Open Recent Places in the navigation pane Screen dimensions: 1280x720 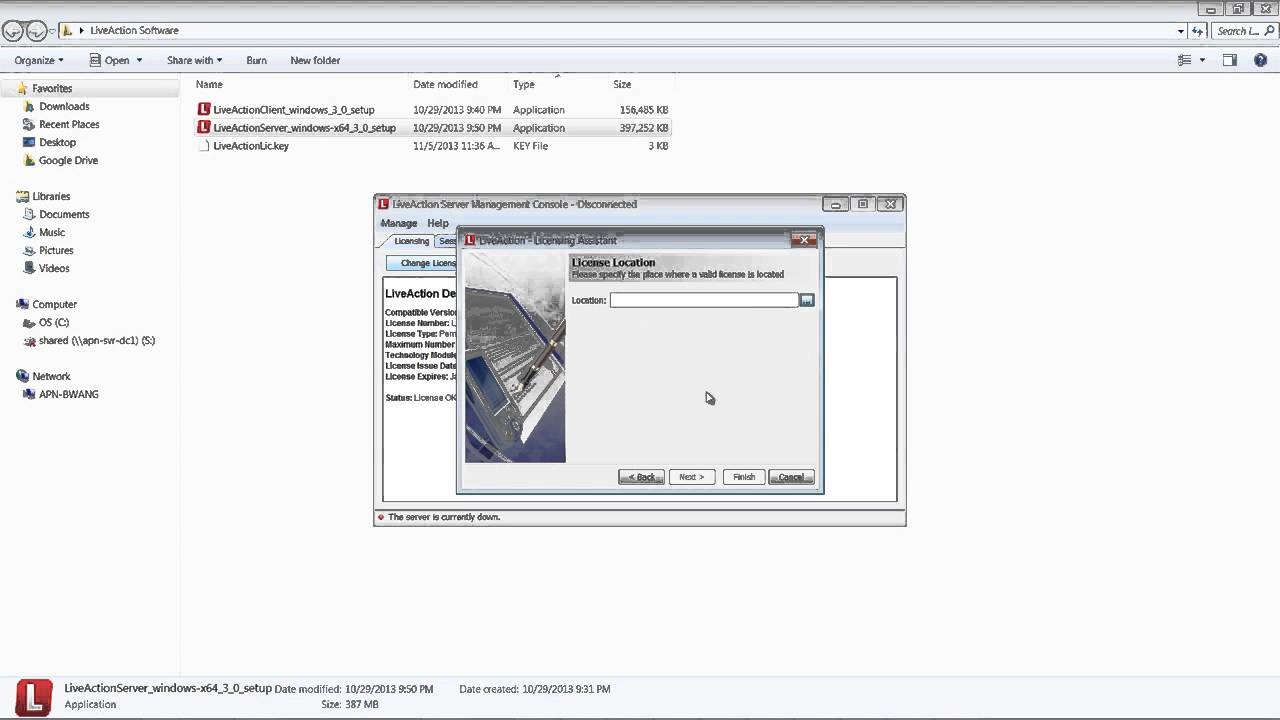pos(69,124)
